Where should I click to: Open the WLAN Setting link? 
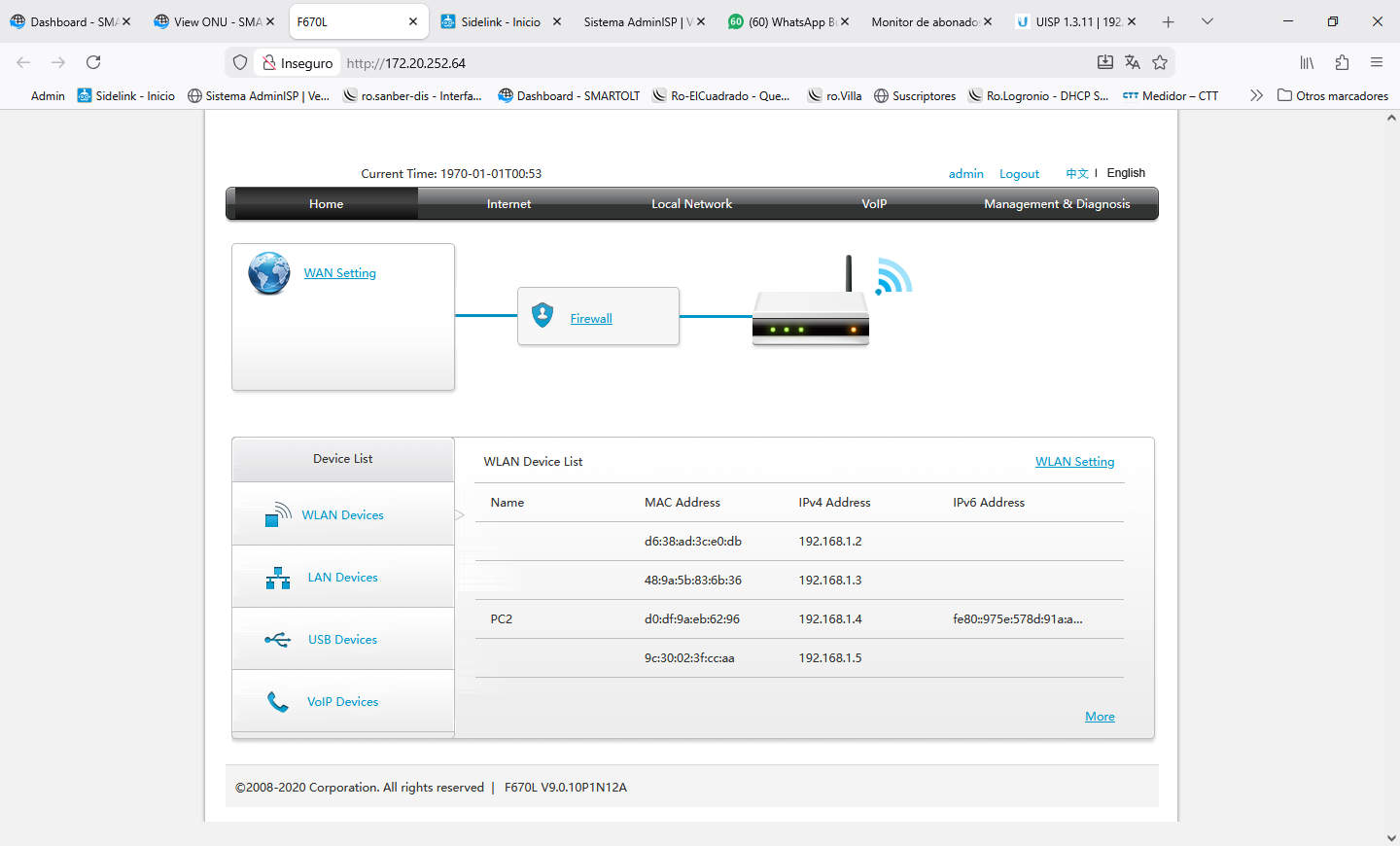1074,462
